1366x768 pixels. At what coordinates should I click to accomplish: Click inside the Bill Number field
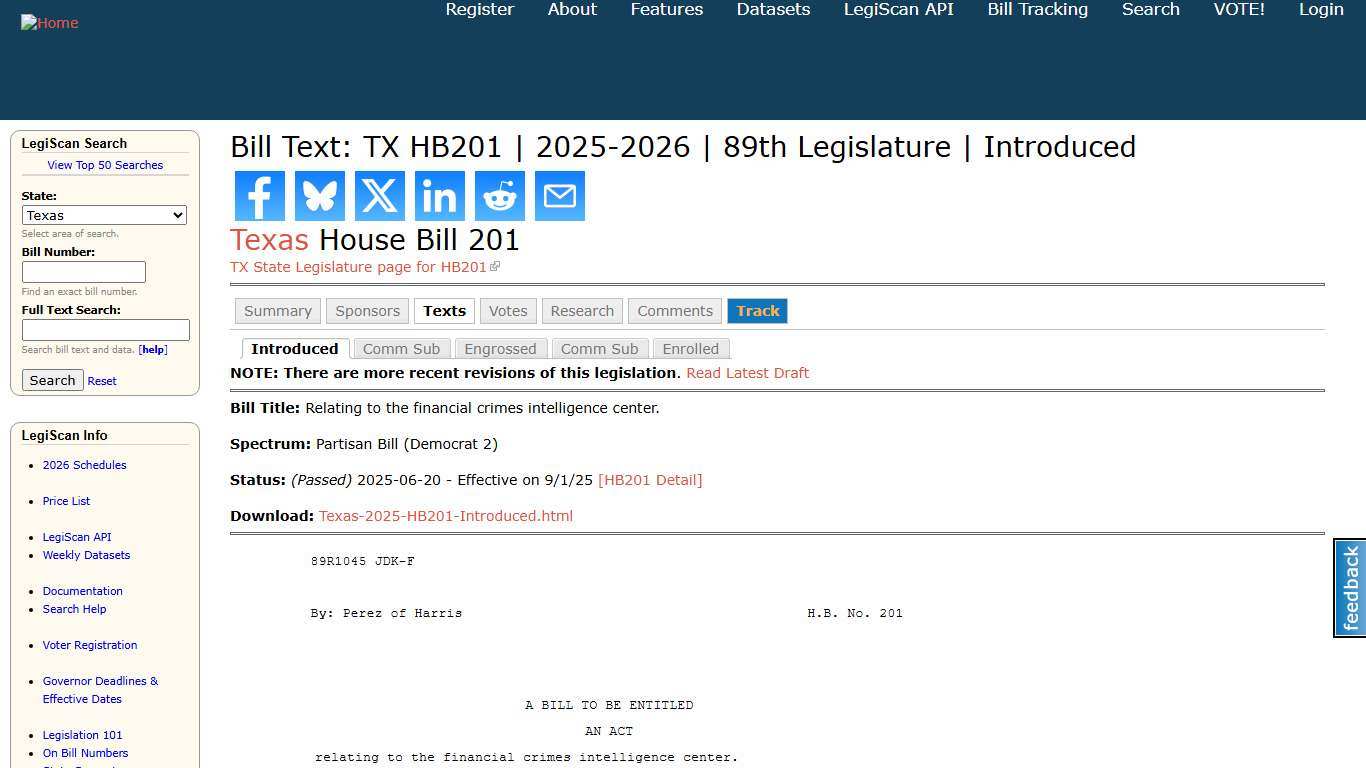[83, 271]
